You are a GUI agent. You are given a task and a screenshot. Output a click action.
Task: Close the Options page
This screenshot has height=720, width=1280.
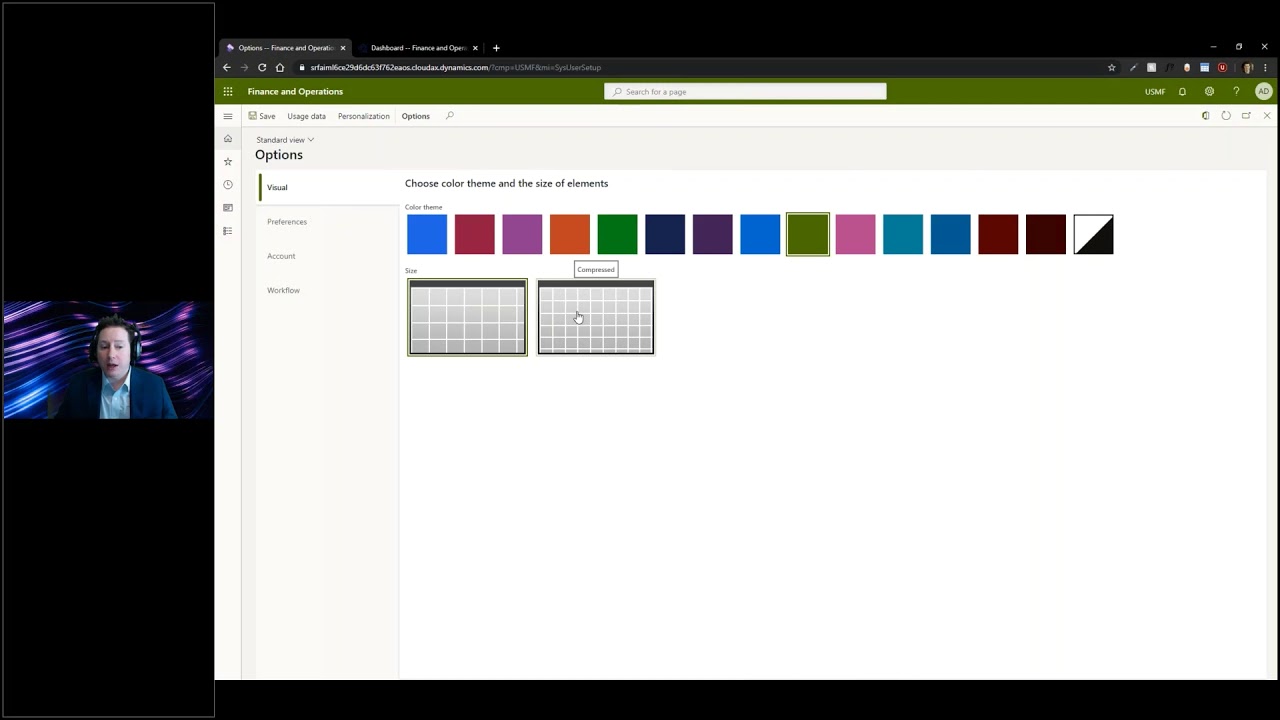click(x=1267, y=116)
